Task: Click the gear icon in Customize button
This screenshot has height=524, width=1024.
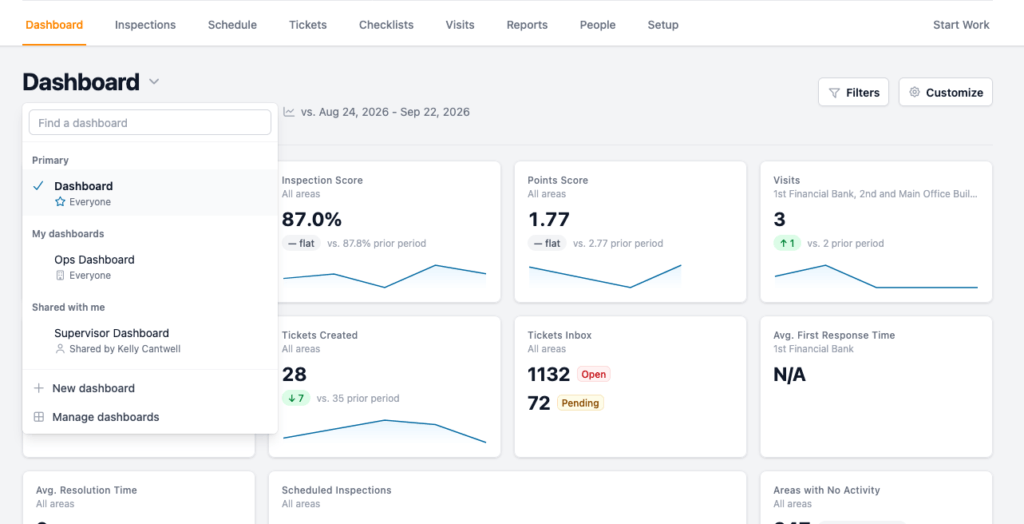Action: (x=914, y=92)
